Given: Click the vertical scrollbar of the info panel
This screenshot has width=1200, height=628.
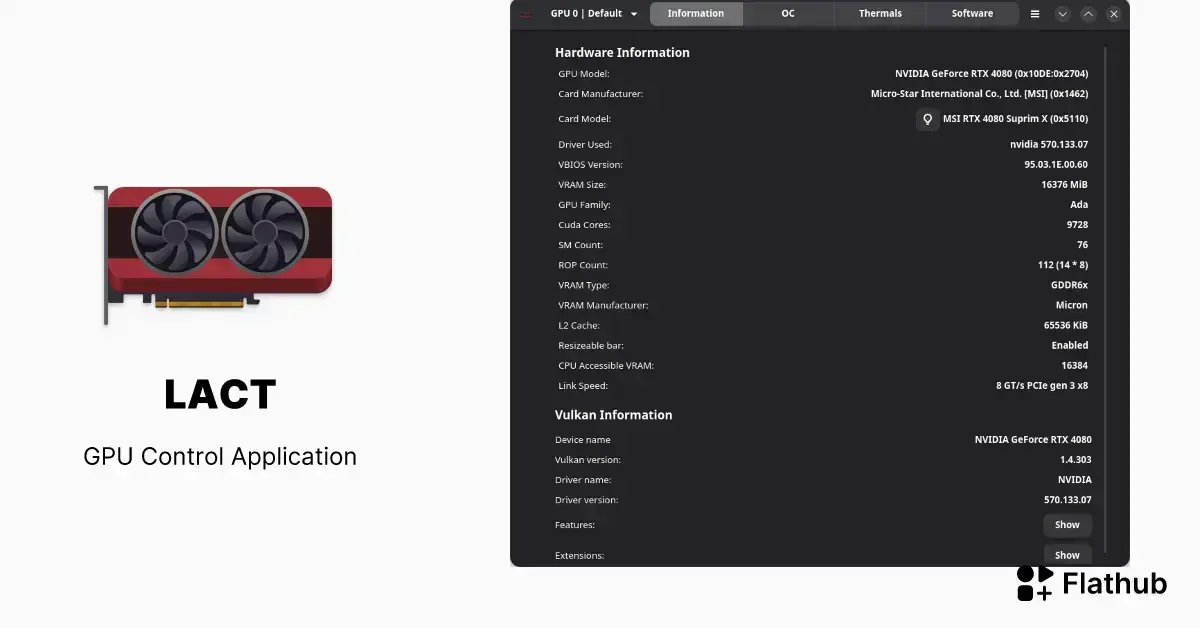Looking at the screenshot, I should coord(1105,300).
